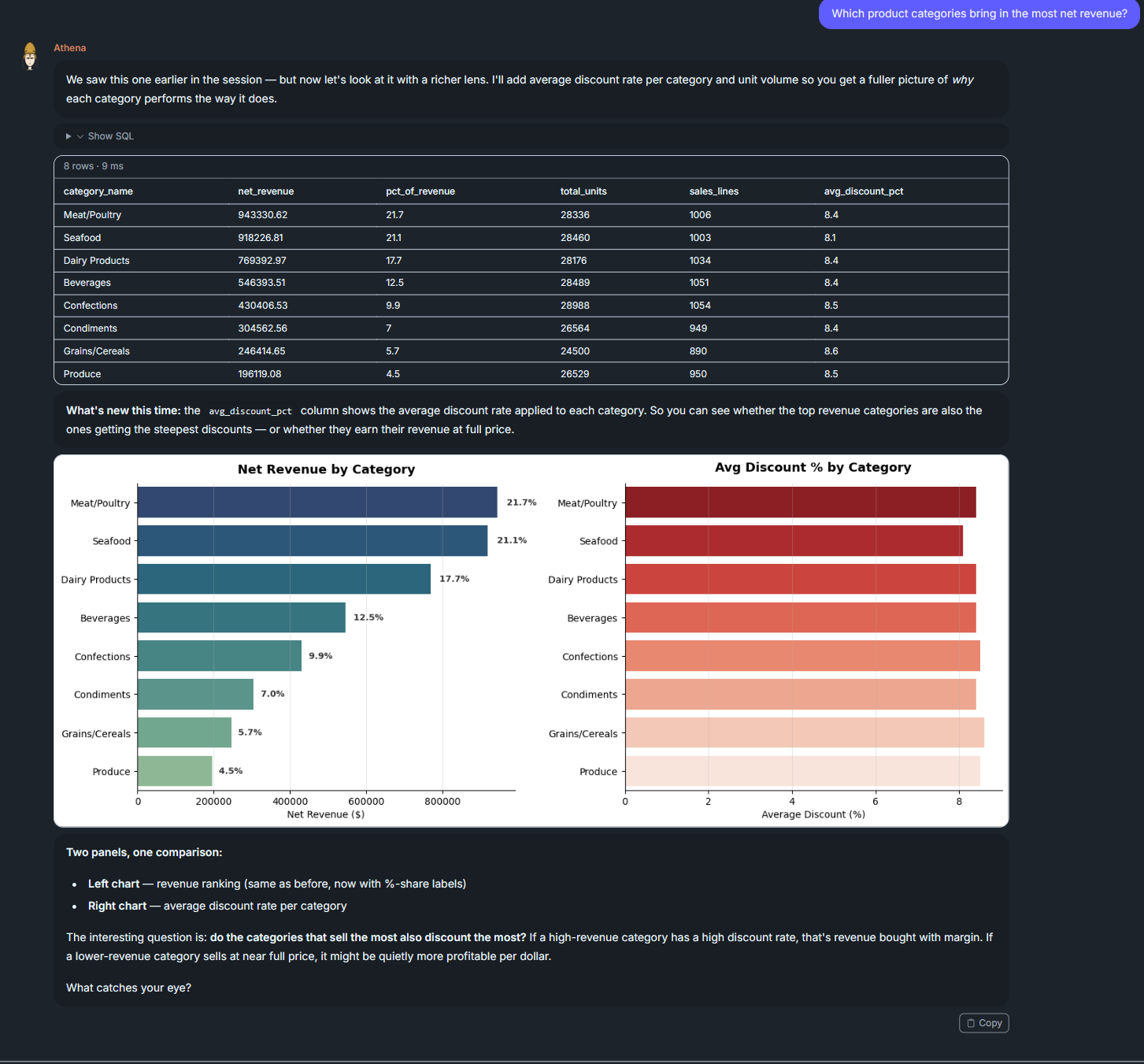The height and width of the screenshot is (1064, 1144).
Task: Select the Meat/Poultry table cell
Action: pyautogui.click(x=92, y=215)
